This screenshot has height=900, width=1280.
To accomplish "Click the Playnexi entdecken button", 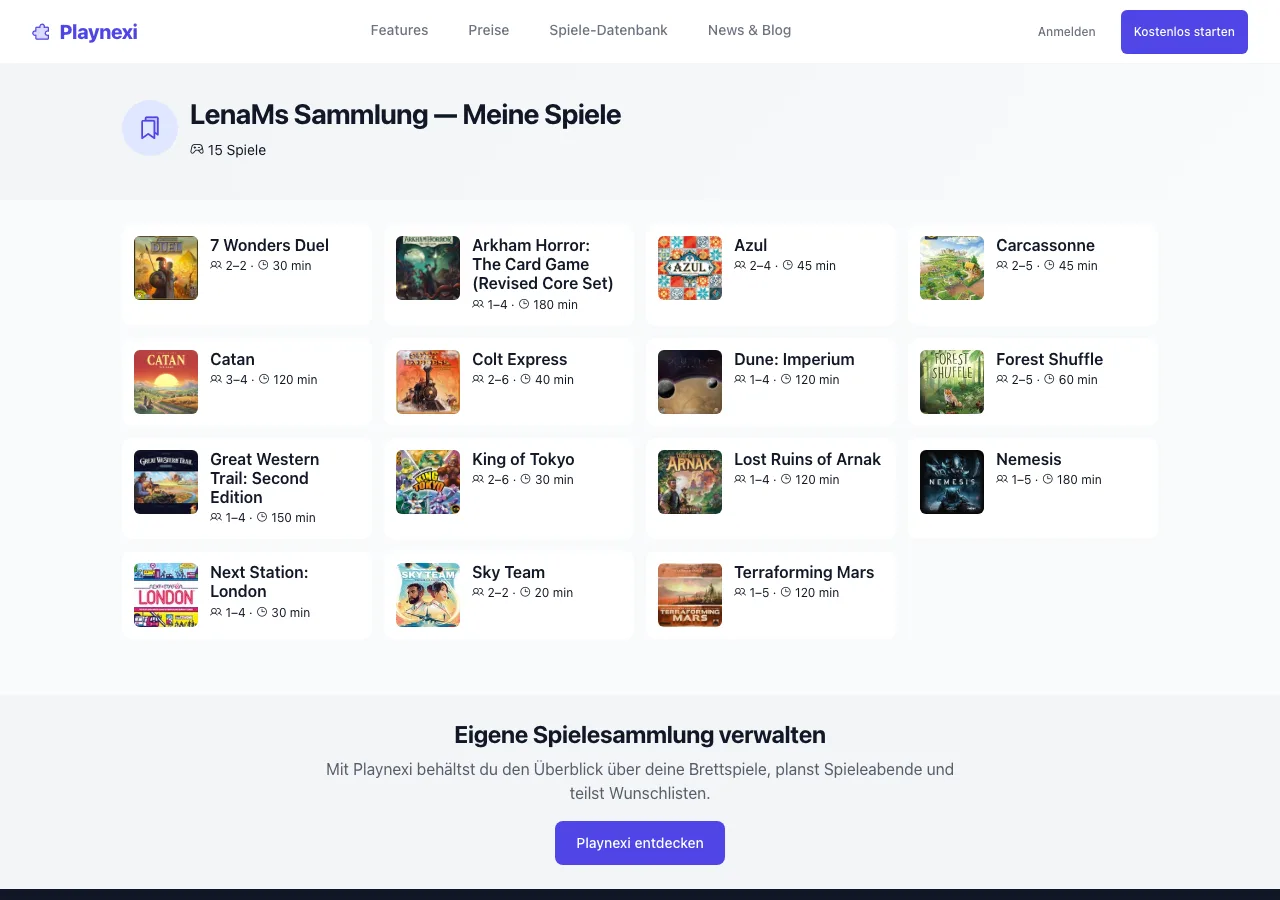I will (640, 843).
